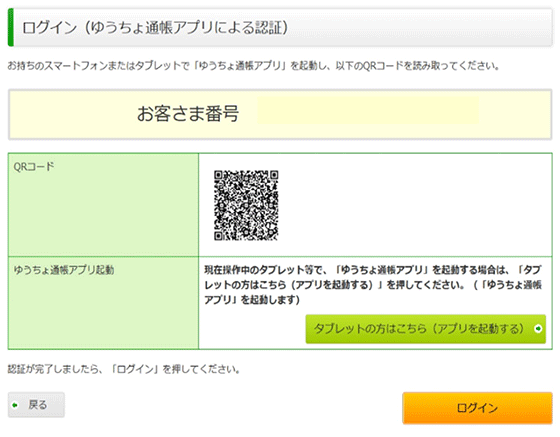Click the orange ログイン button
Viewport: 560px width, 437px height.
[477, 408]
